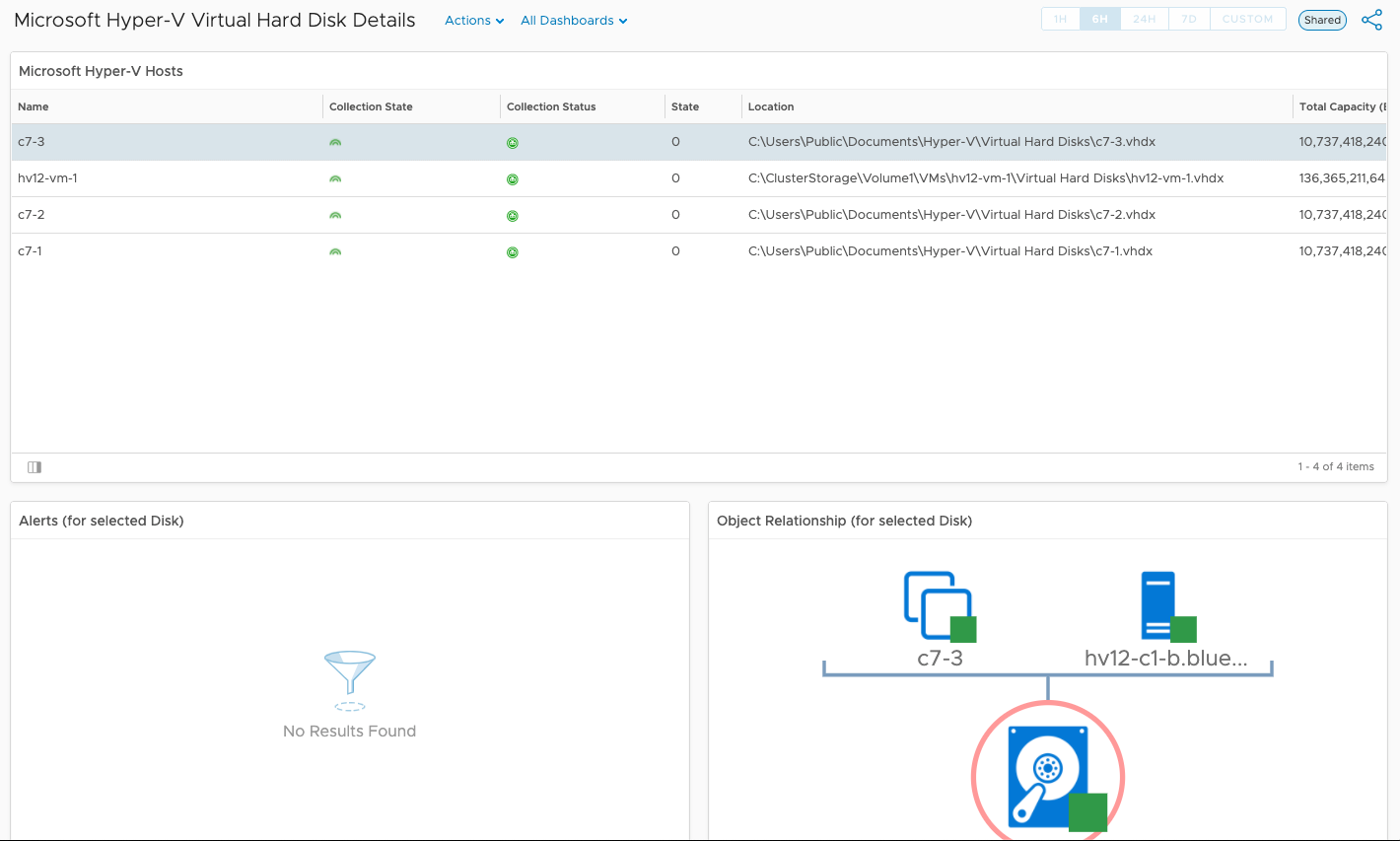This screenshot has height=841, width=1400.
Task: Click the c7-3 relationship label
Action: pos(940,659)
